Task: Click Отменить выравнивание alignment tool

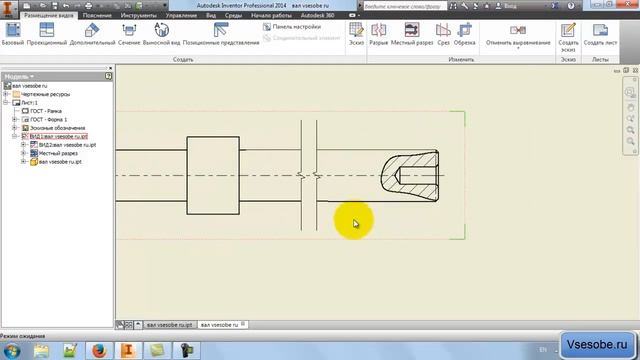Action: tap(518, 36)
